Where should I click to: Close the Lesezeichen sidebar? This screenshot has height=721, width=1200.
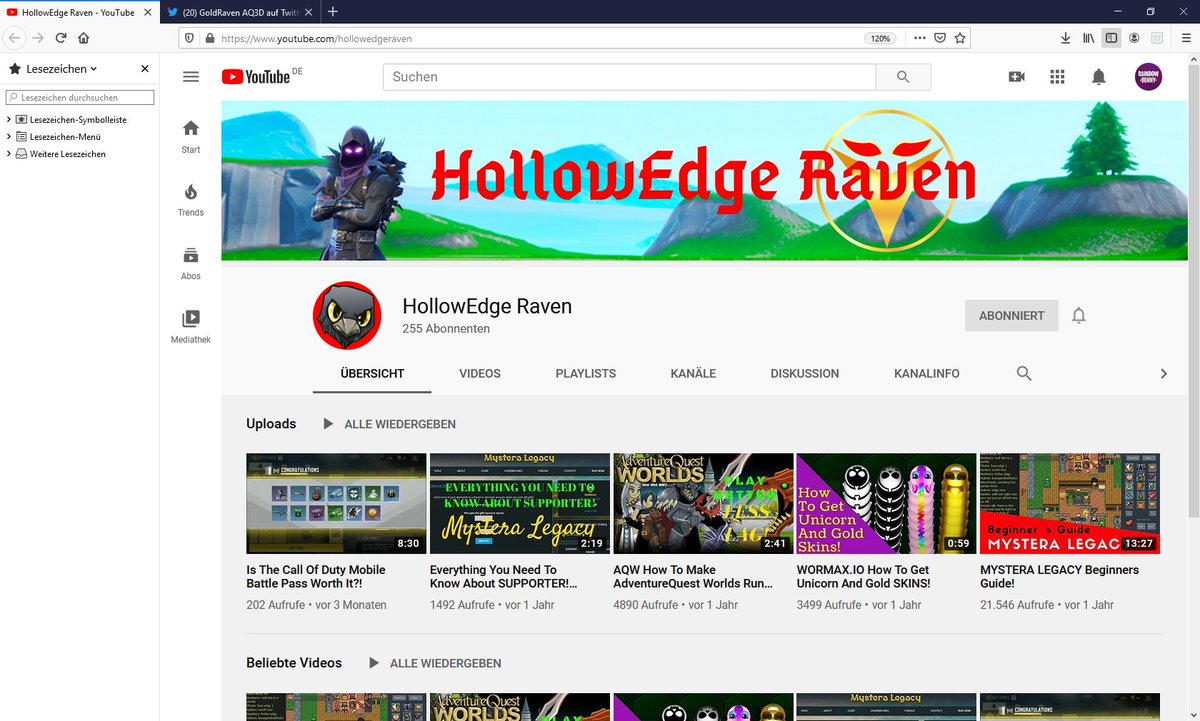click(145, 69)
